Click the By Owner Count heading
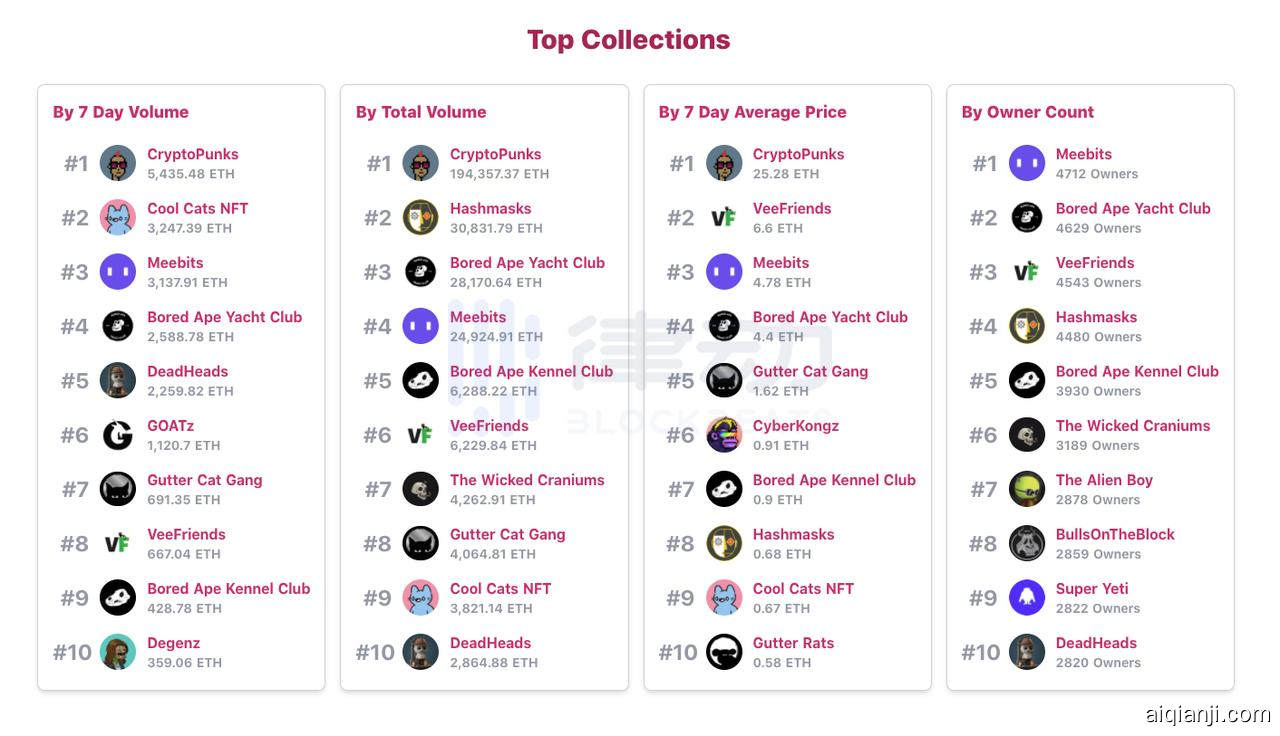The width and height of the screenshot is (1280, 736). point(1027,112)
